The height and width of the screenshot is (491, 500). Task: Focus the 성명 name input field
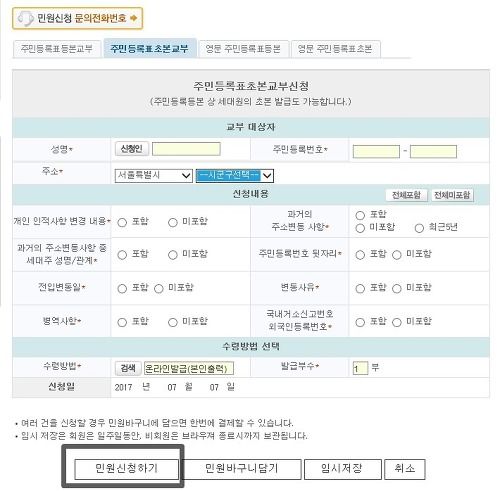186,149
